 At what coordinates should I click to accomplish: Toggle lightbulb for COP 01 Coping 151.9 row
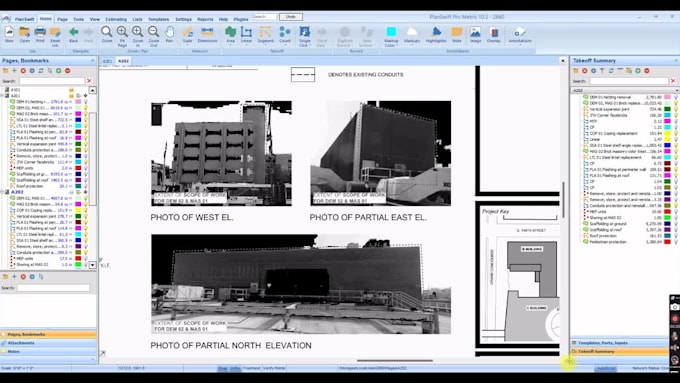pos(86,210)
